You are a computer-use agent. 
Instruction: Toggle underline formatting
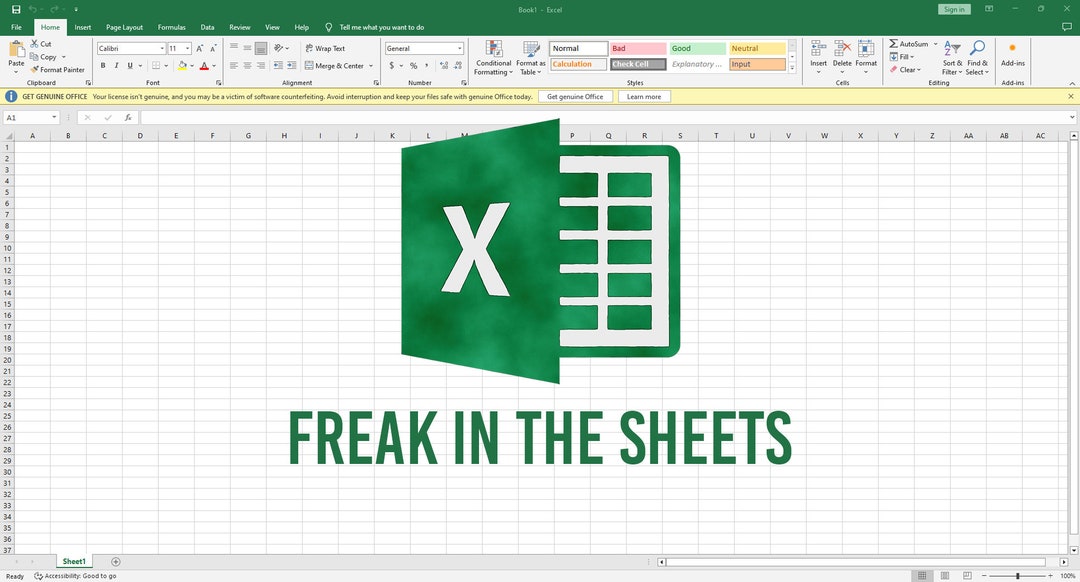[x=129, y=65]
